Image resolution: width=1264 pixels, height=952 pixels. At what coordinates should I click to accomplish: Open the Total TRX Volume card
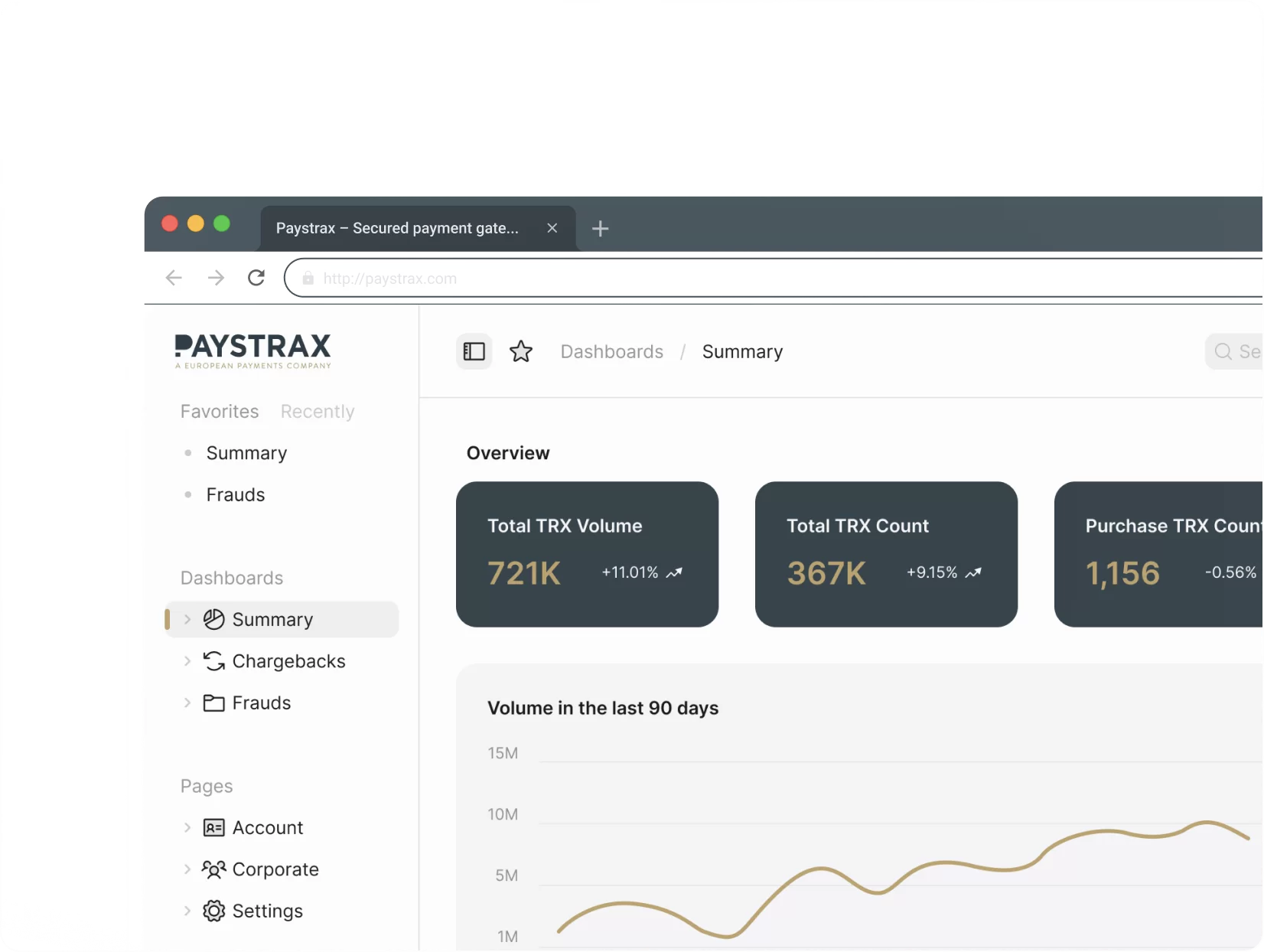(x=587, y=554)
